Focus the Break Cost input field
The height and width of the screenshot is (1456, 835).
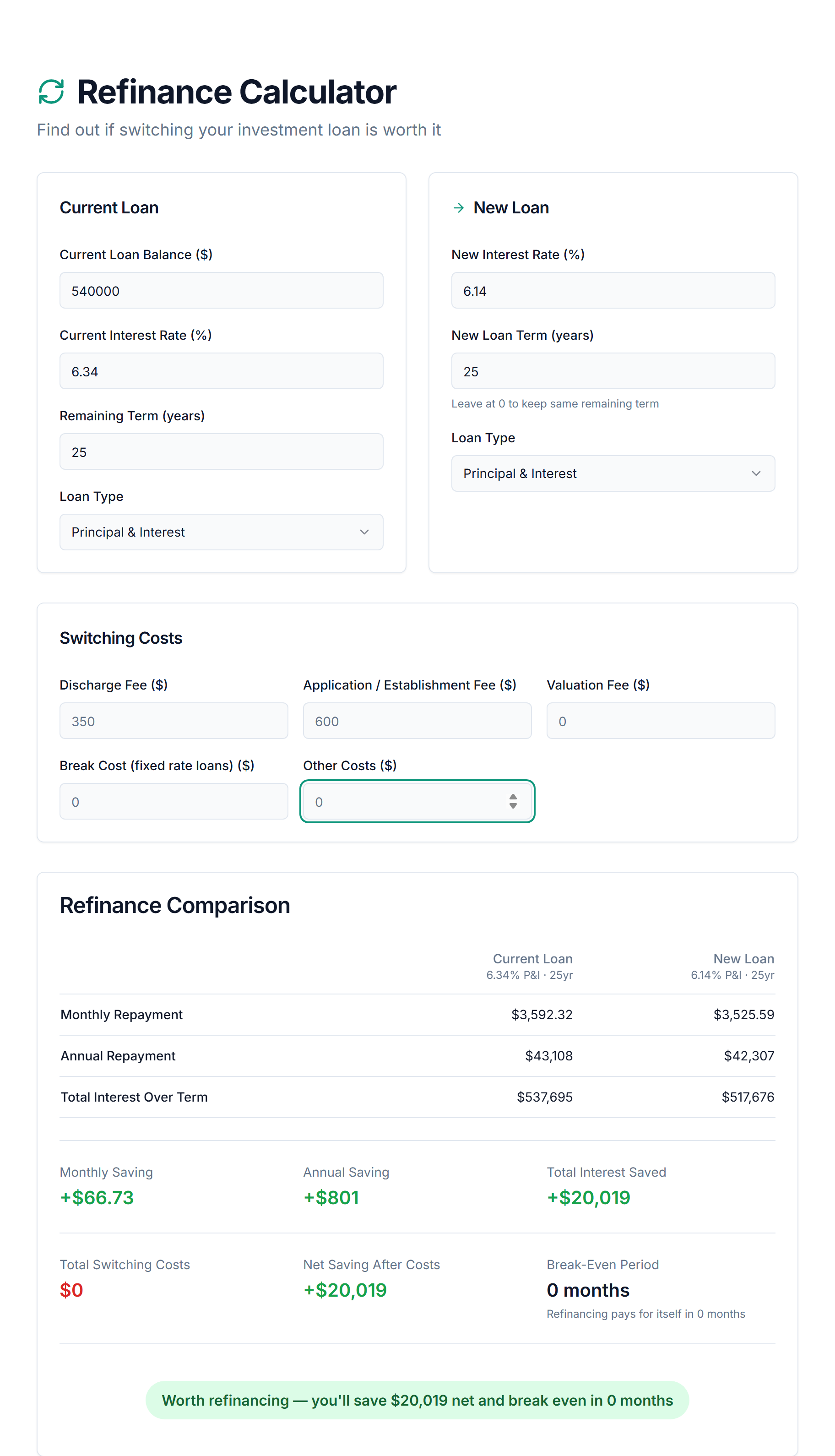click(x=173, y=801)
